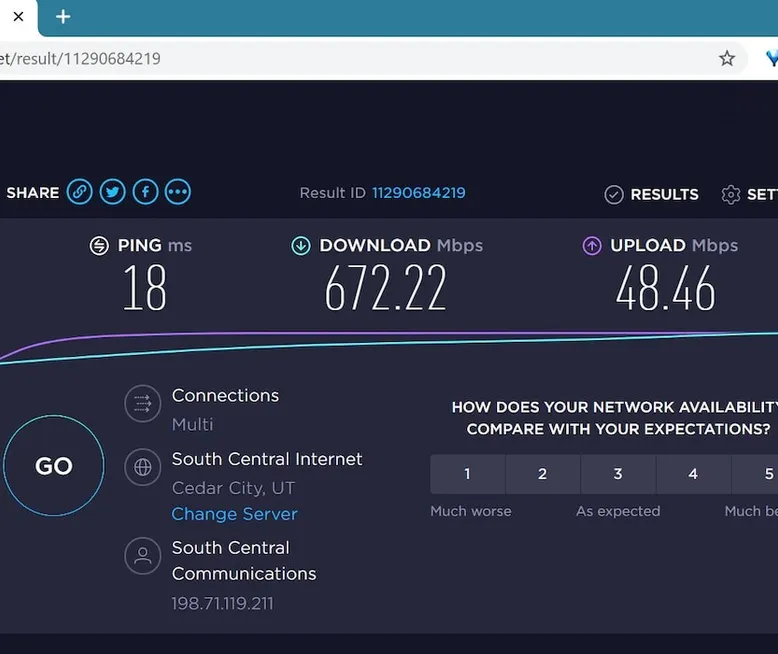Select the ping value 18
Image resolution: width=778 pixels, height=654 pixels.
(x=144, y=288)
